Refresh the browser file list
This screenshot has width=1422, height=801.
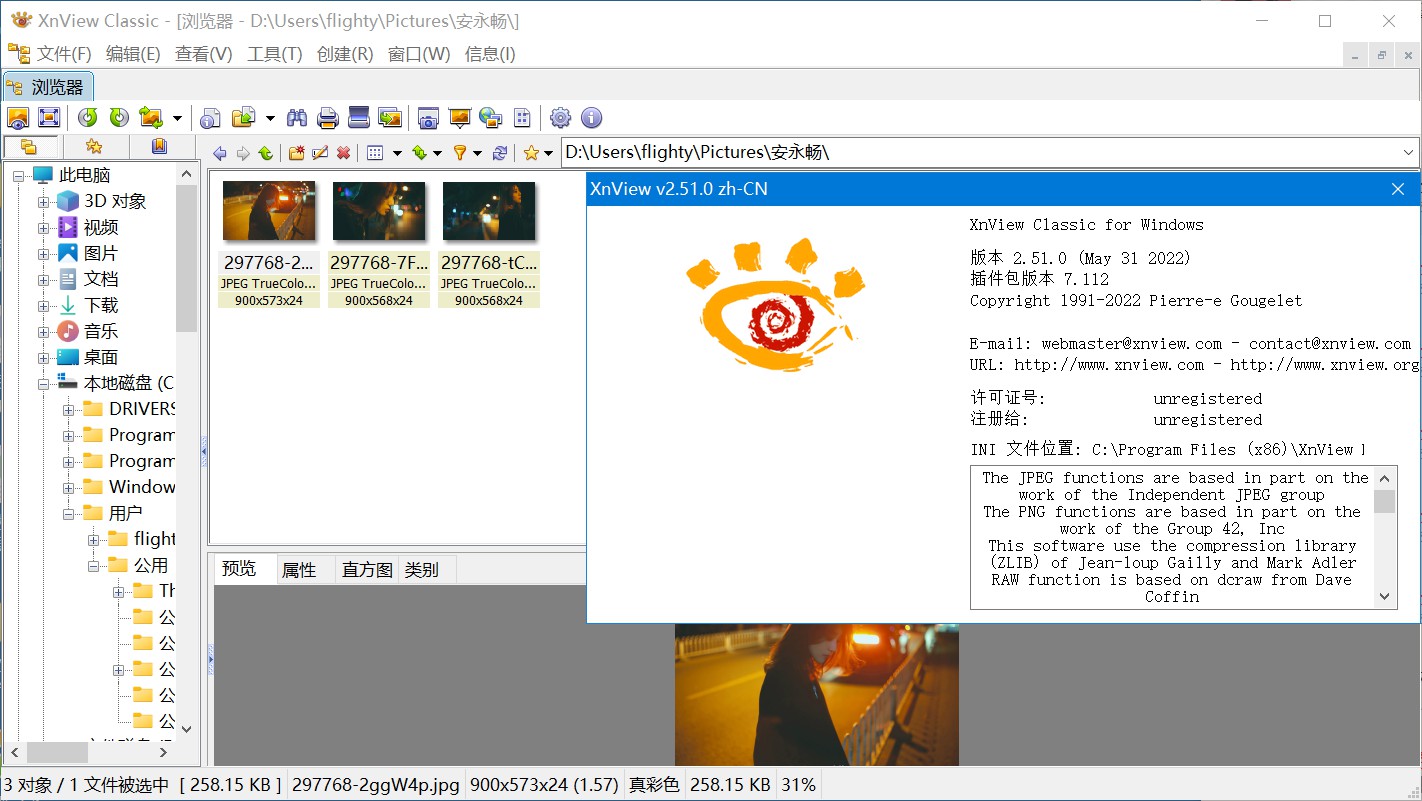500,153
